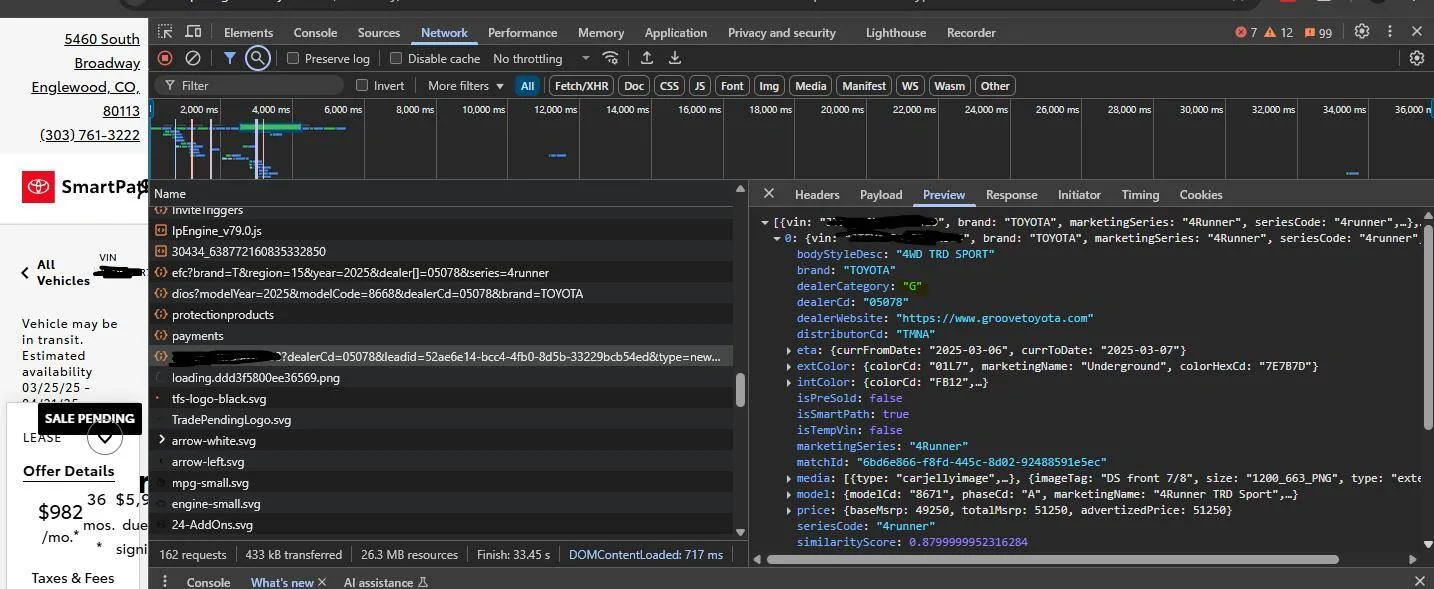Select the Fetch/XHR filter button
Screen dimensions: 1434x589
(581, 86)
